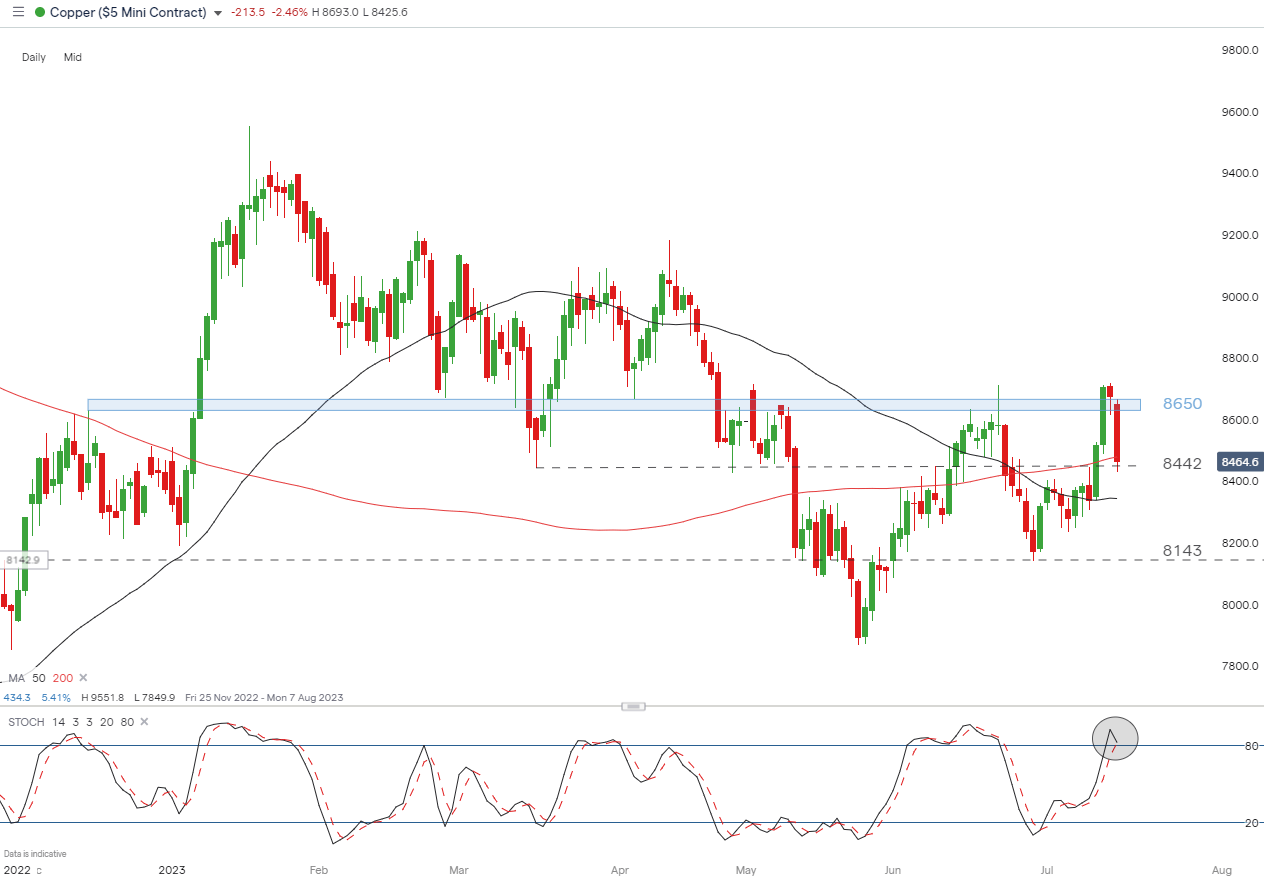This screenshot has height=878, width=1264.
Task: Open the hamburger menu beside the market name
Action: point(17,12)
